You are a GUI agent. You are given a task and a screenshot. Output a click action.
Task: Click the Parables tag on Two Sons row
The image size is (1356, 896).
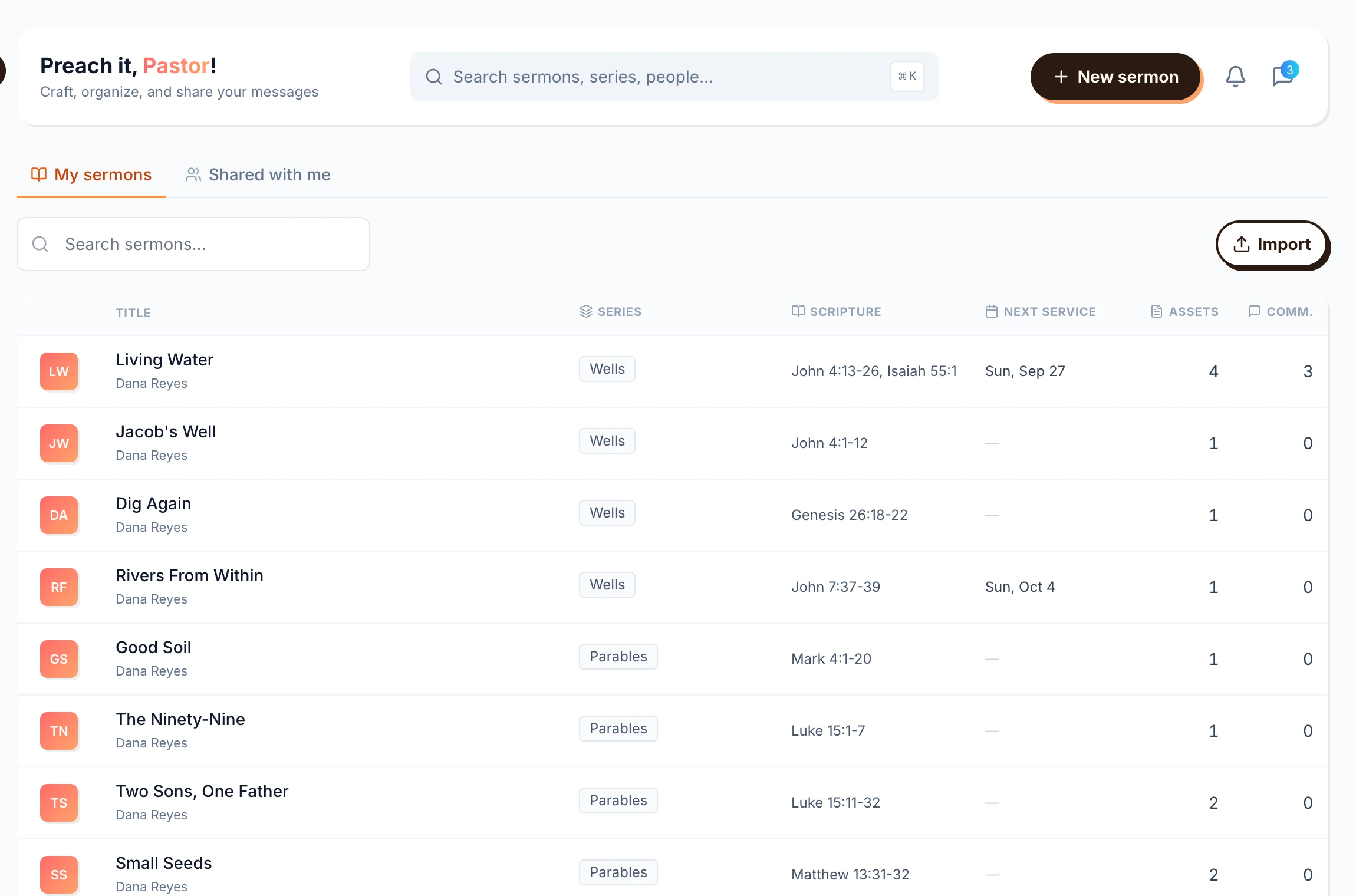coord(618,801)
